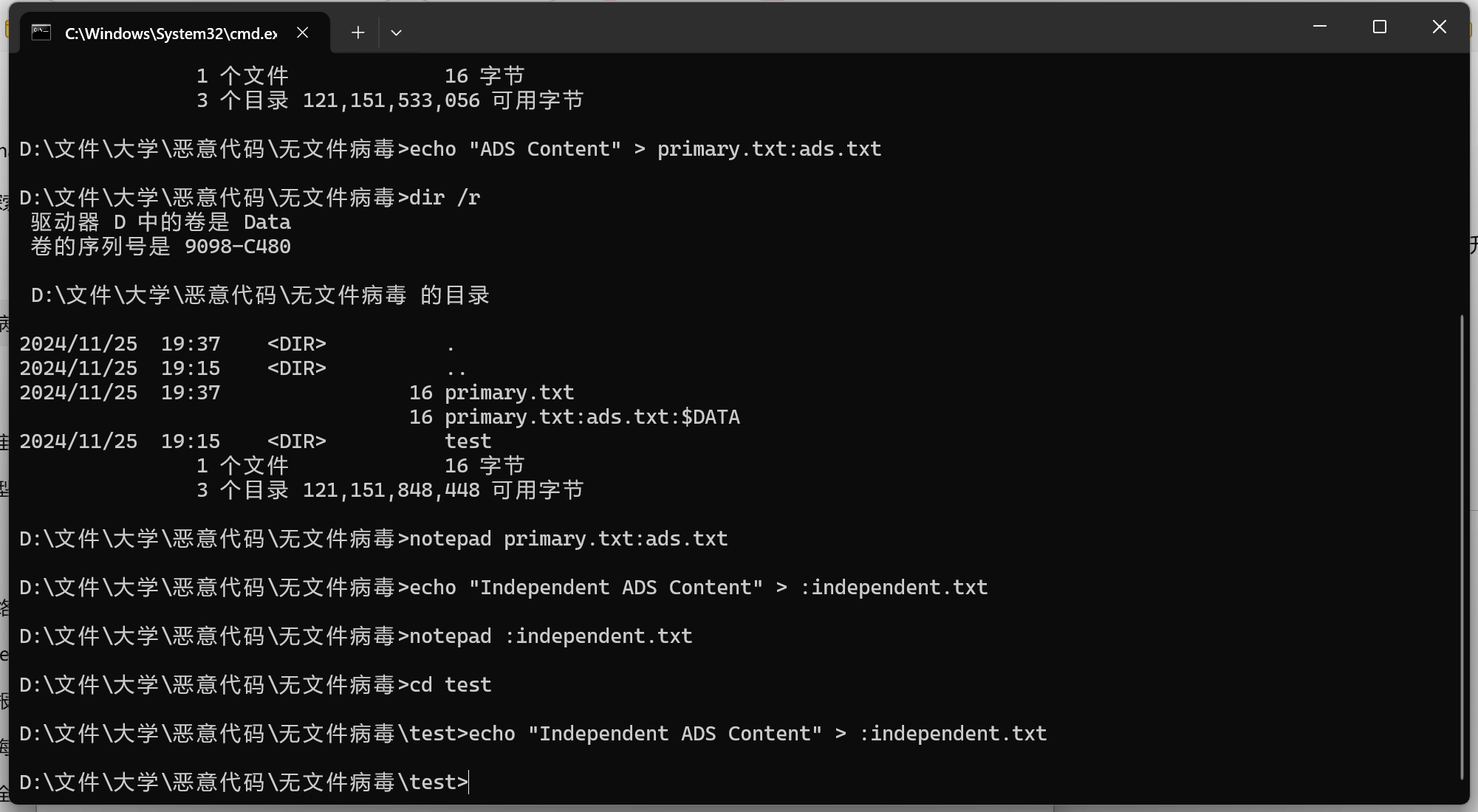Close the terminal window
This screenshot has height=812, width=1478.
1439,27
